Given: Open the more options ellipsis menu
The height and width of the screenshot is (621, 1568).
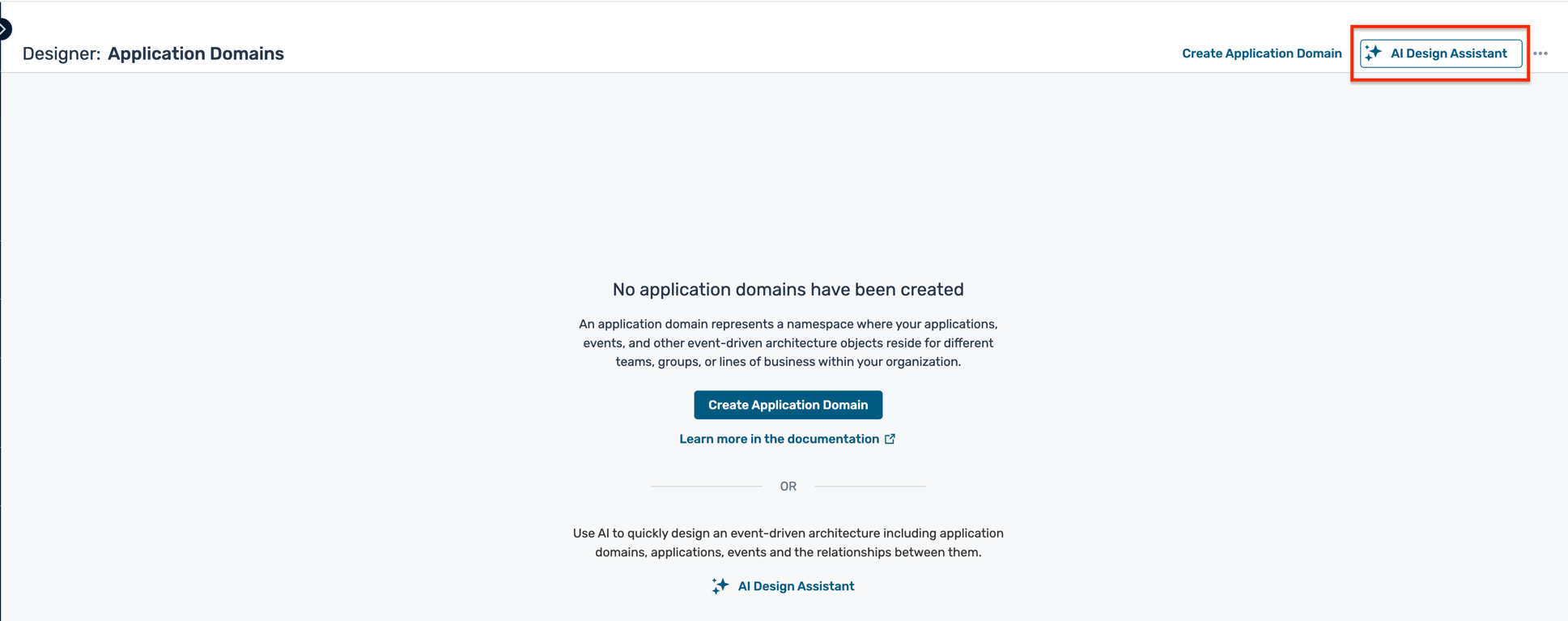Looking at the screenshot, I should click(x=1540, y=53).
